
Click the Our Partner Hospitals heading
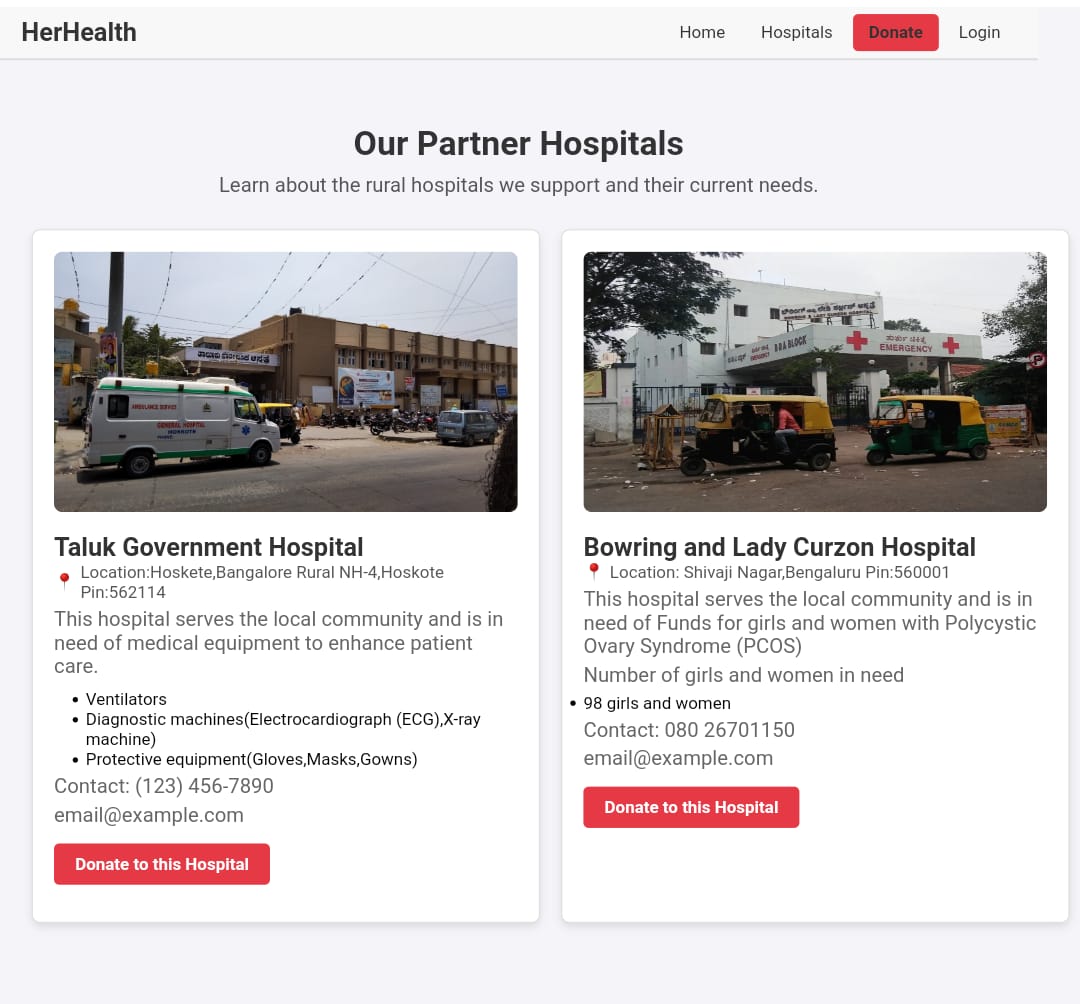tap(519, 144)
